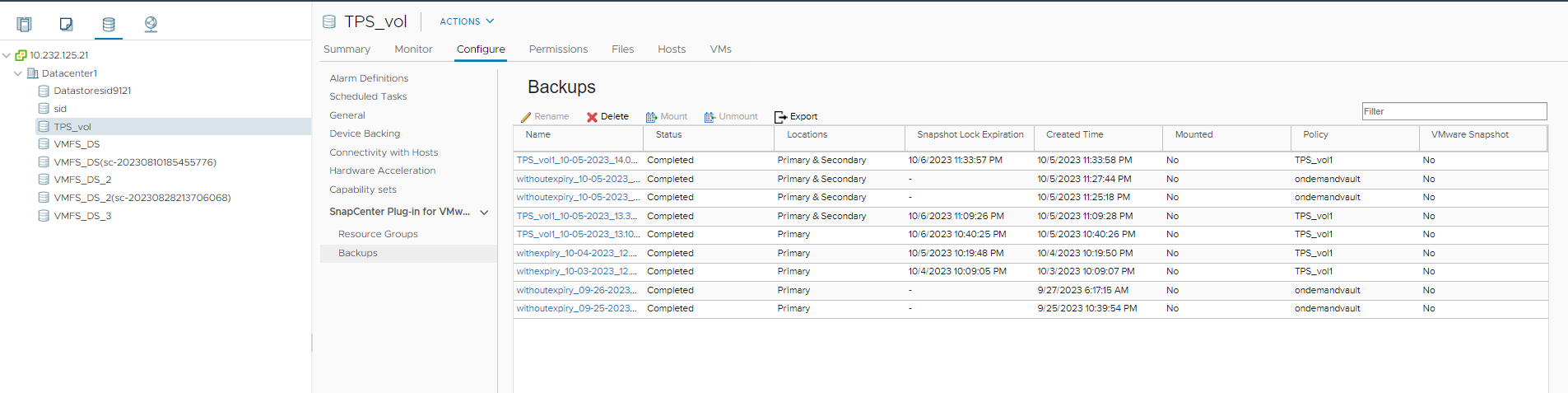The width and height of the screenshot is (1568, 393).
Task: Open the Resource Groups page
Action: (378, 234)
